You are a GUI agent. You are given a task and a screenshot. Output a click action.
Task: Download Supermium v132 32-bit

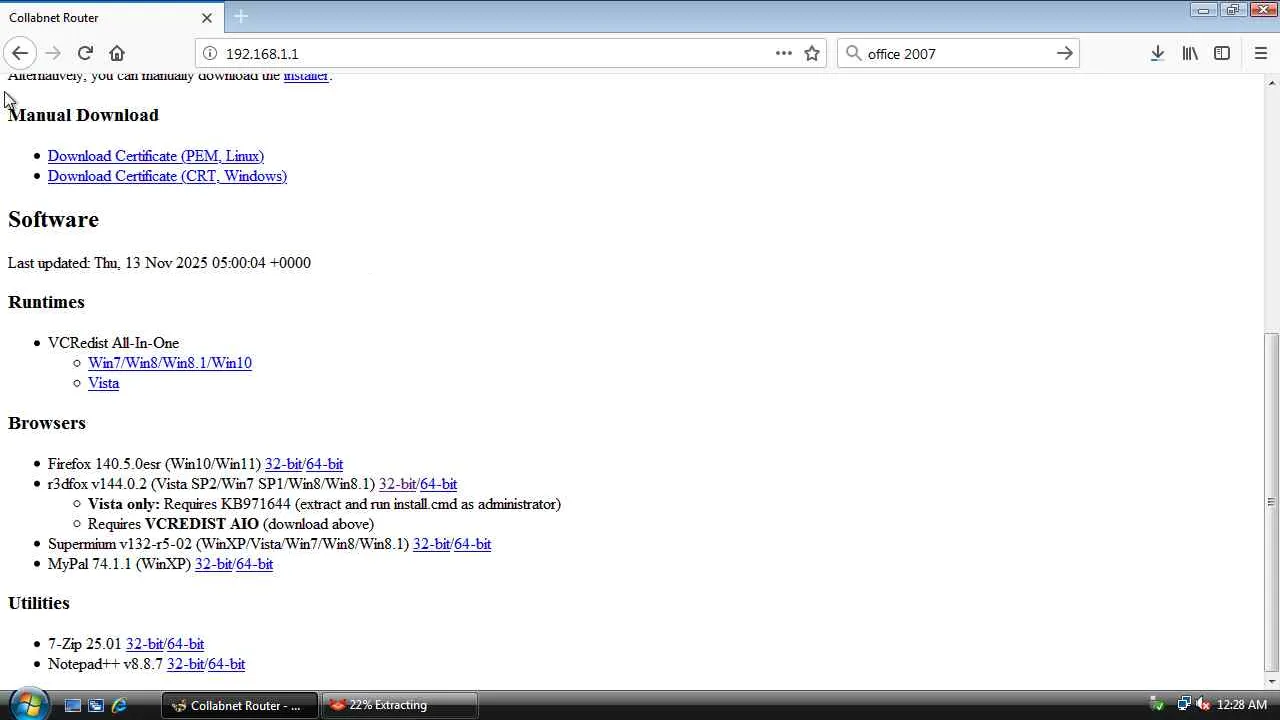pyautogui.click(x=431, y=544)
